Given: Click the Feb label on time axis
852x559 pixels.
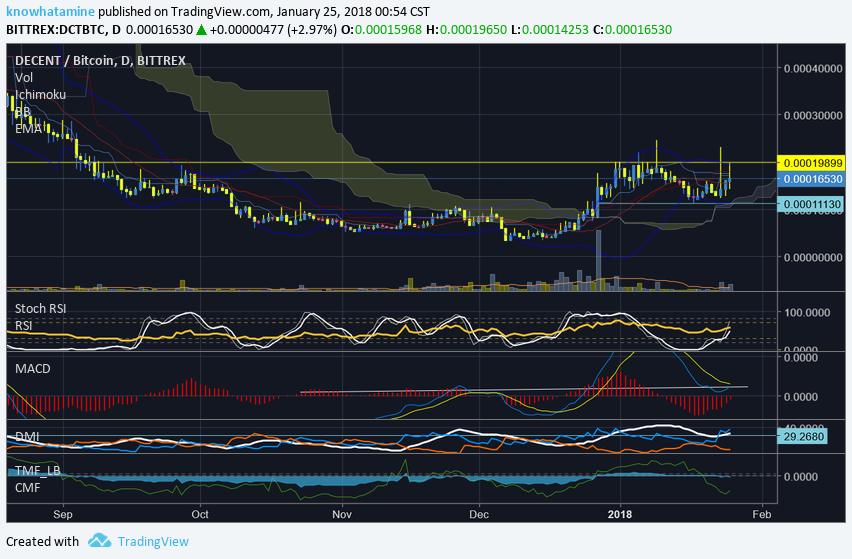Looking at the screenshot, I should (762, 514).
